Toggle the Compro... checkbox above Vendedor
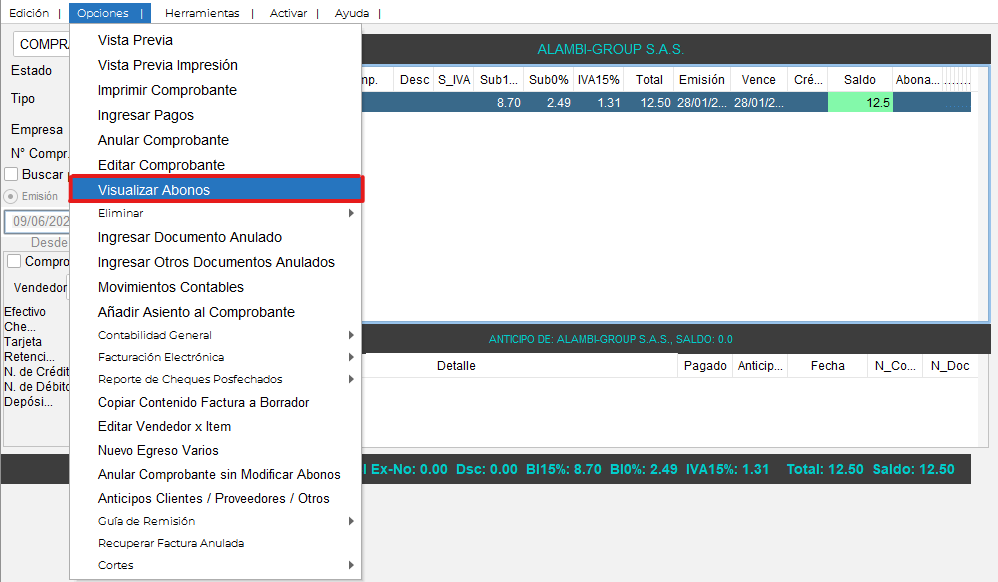This screenshot has height=582, width=998. pos(14,261)
